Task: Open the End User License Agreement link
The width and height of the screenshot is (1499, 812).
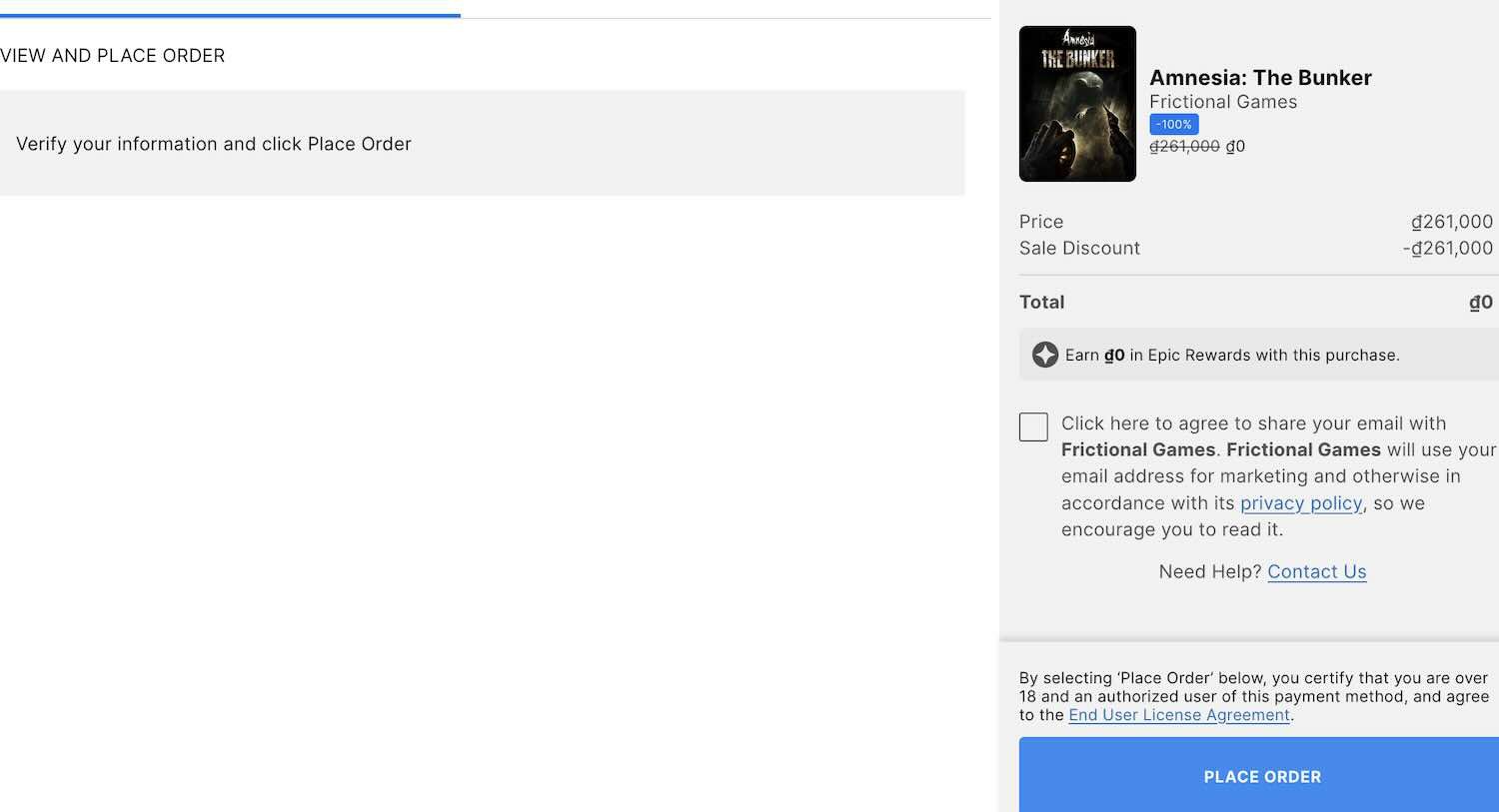Action: pyautogui.click(x=1178, y=715)
